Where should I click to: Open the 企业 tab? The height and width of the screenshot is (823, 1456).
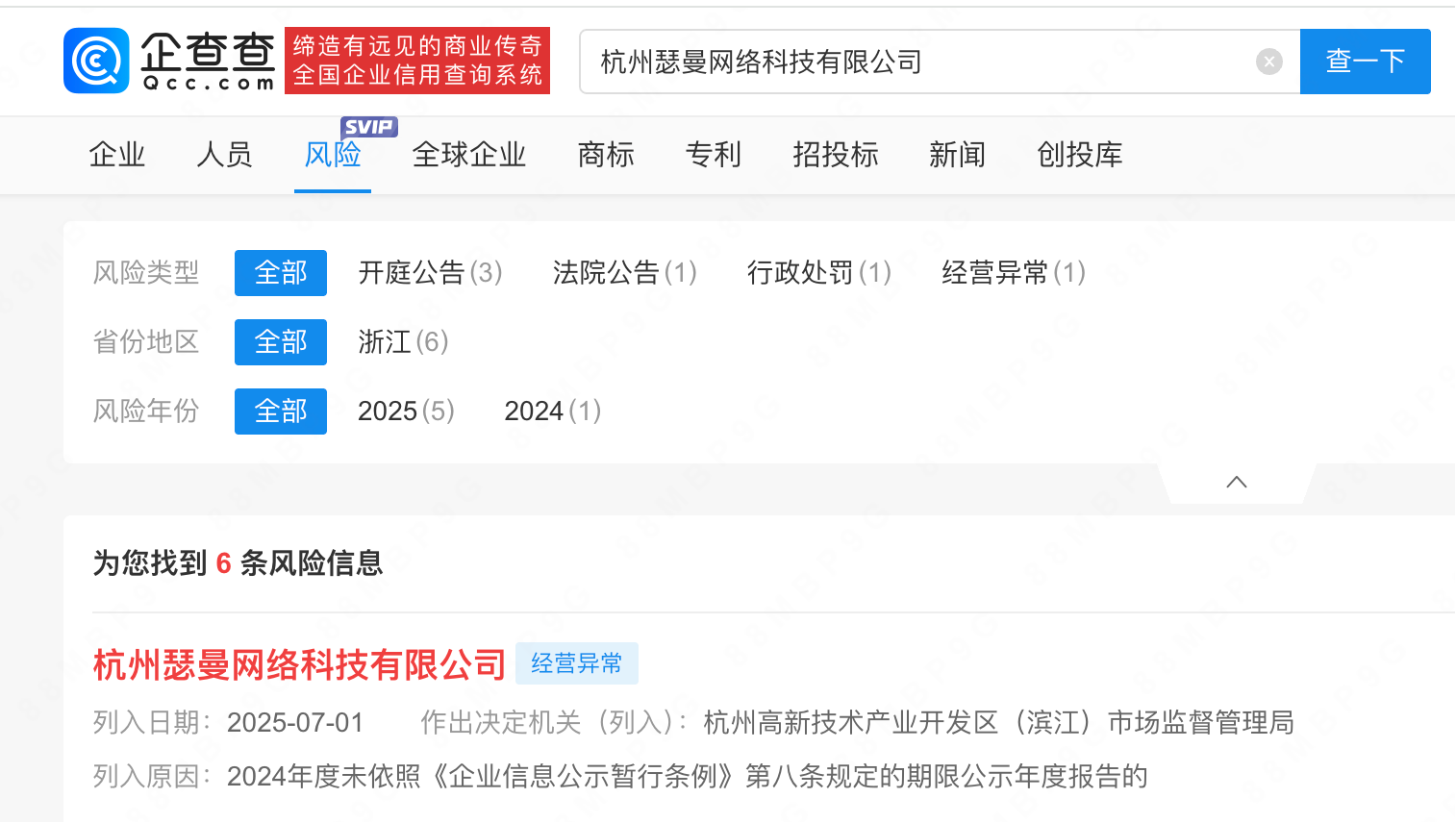click(117, 154)
